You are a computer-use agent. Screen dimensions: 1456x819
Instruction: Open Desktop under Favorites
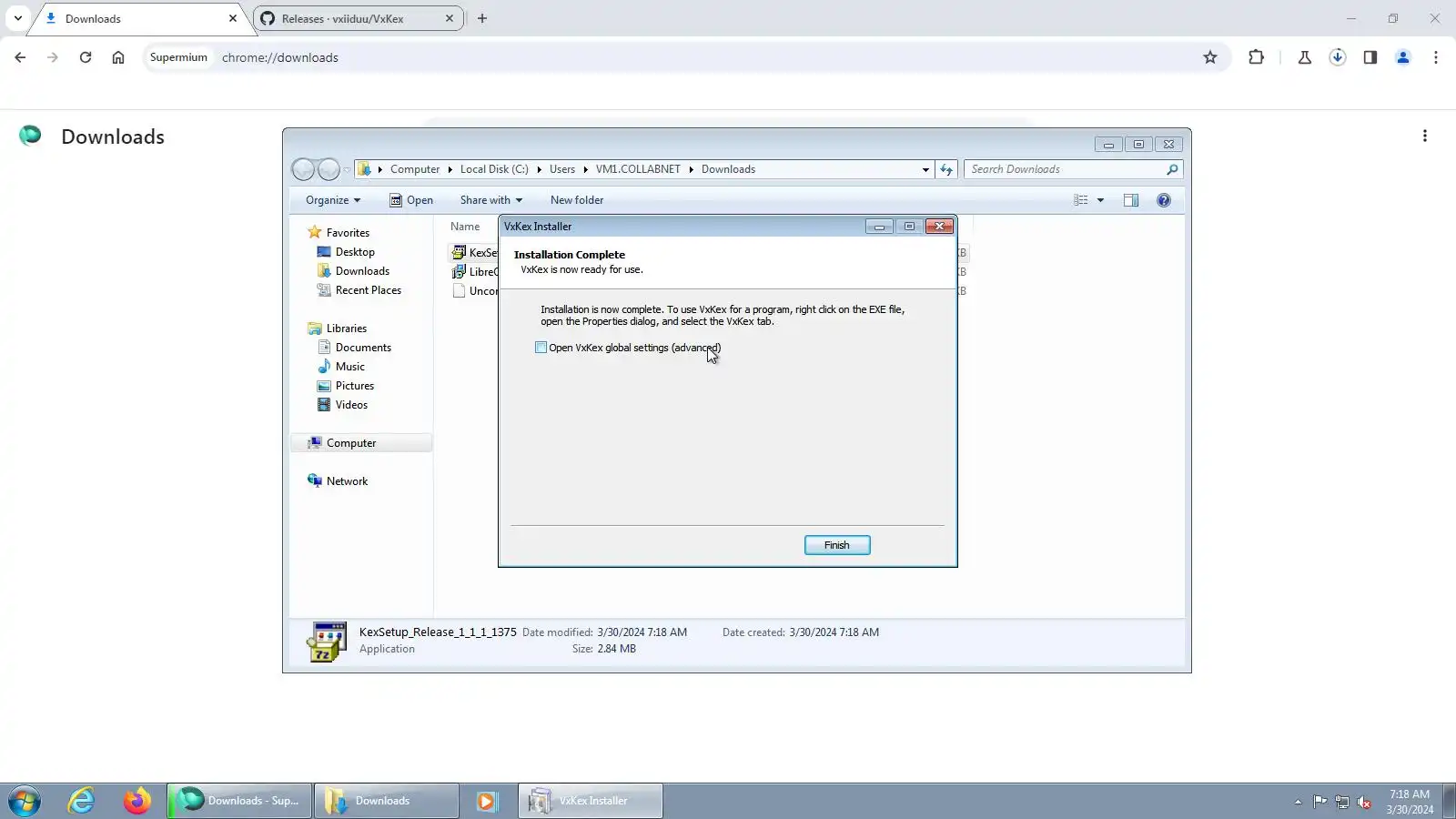pos(355,252)
